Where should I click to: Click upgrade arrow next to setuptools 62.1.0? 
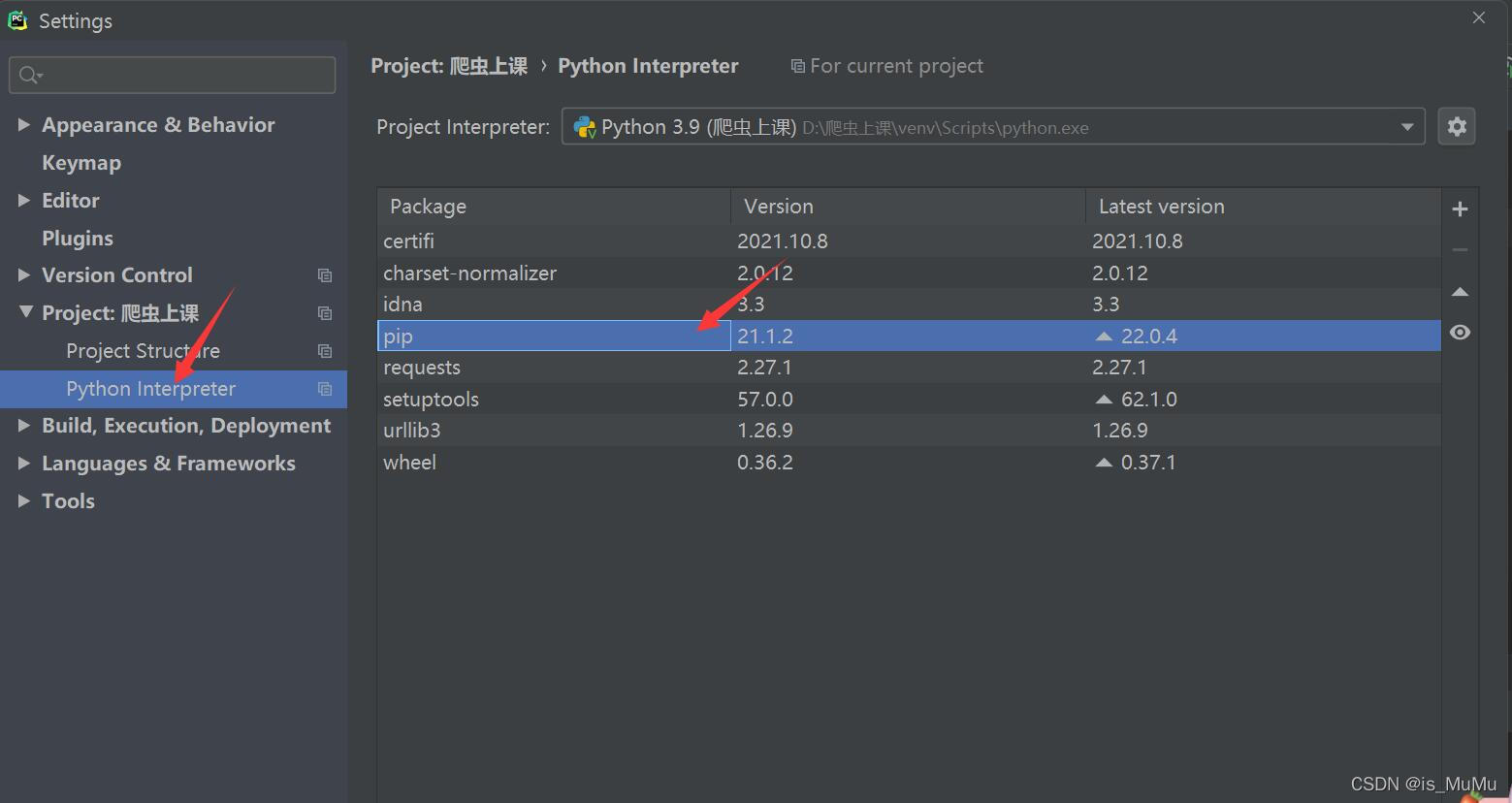tap(1103, 400)
